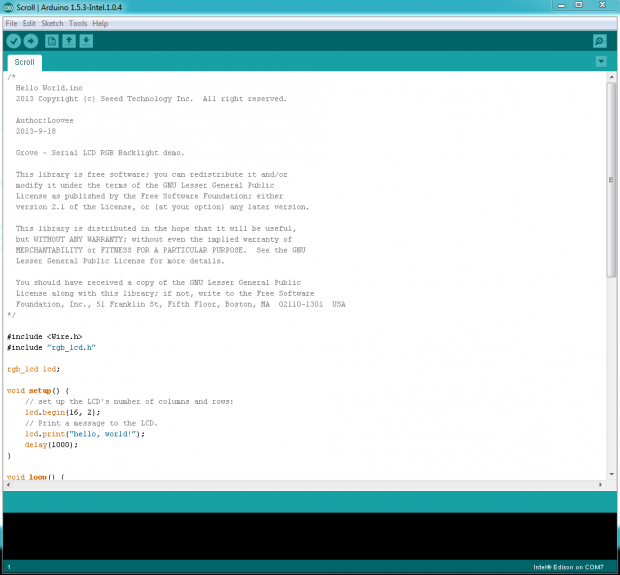
Task: Open the Sketch menu
Action: pyautogui.click(x=52, y=23)
